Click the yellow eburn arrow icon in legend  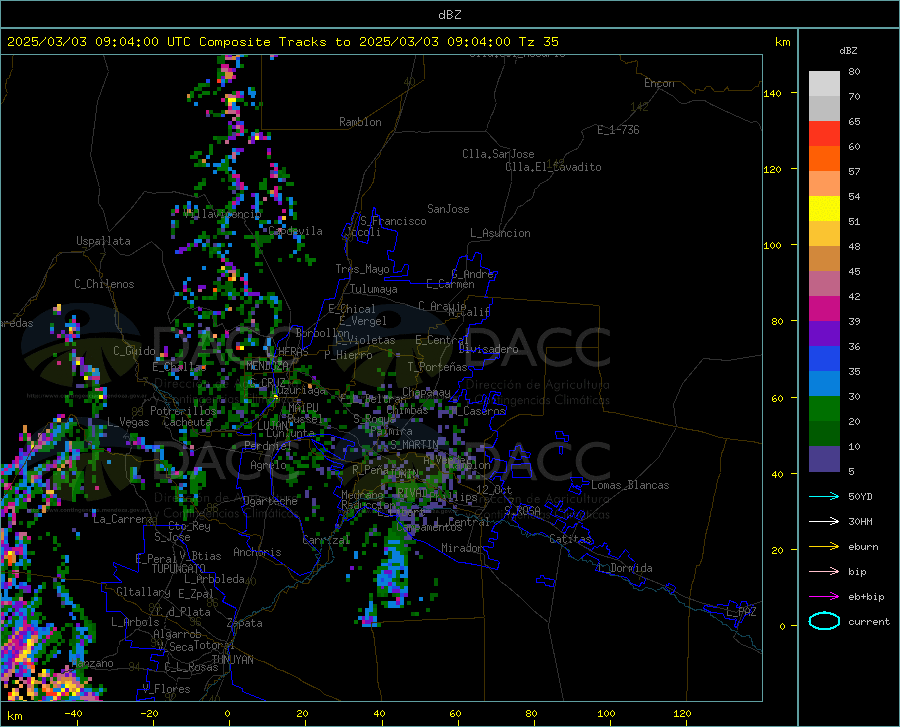point(824,546)
